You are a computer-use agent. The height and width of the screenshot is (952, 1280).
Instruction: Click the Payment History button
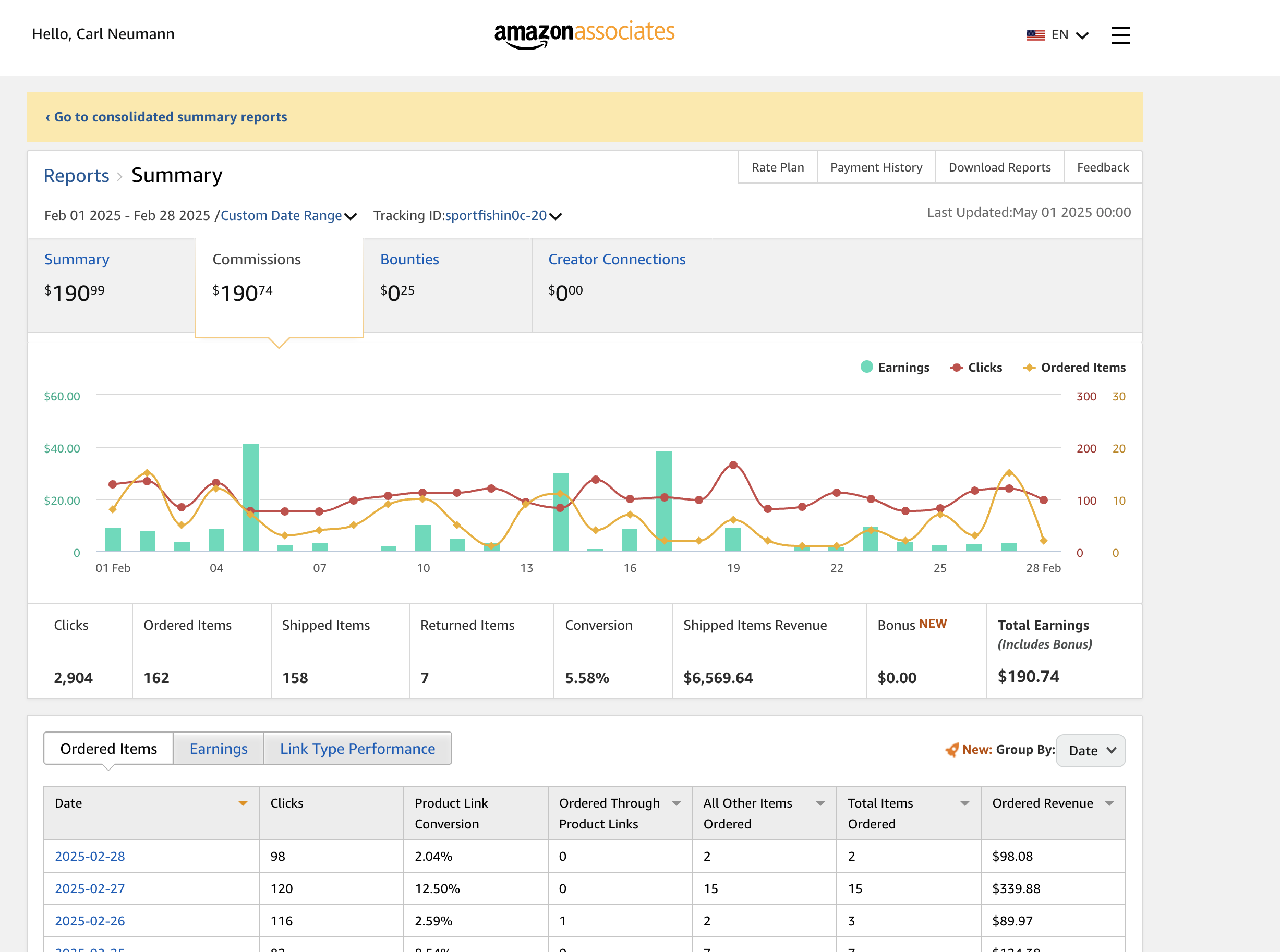click(x=876, y=167)
